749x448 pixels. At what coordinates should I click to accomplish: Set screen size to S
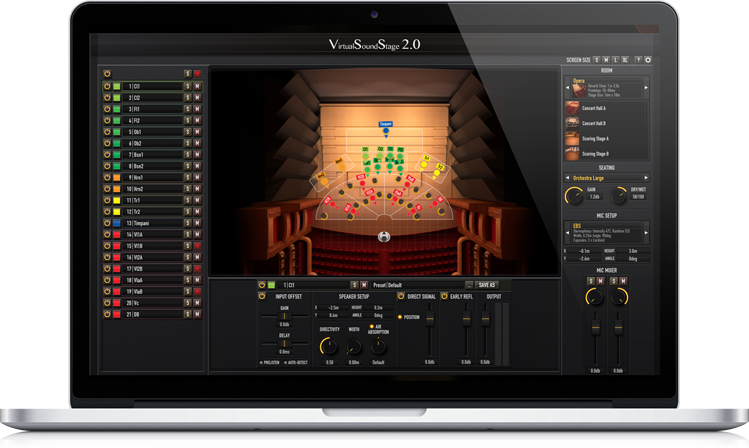596,60
